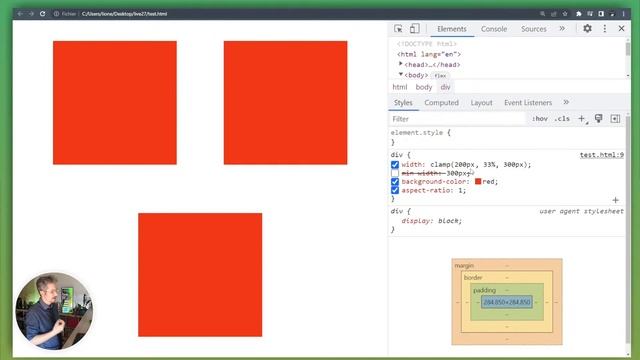Screen dimensions: 640x360
Task: Open the test.html:9 source link
Action: [x=602, y=155]
